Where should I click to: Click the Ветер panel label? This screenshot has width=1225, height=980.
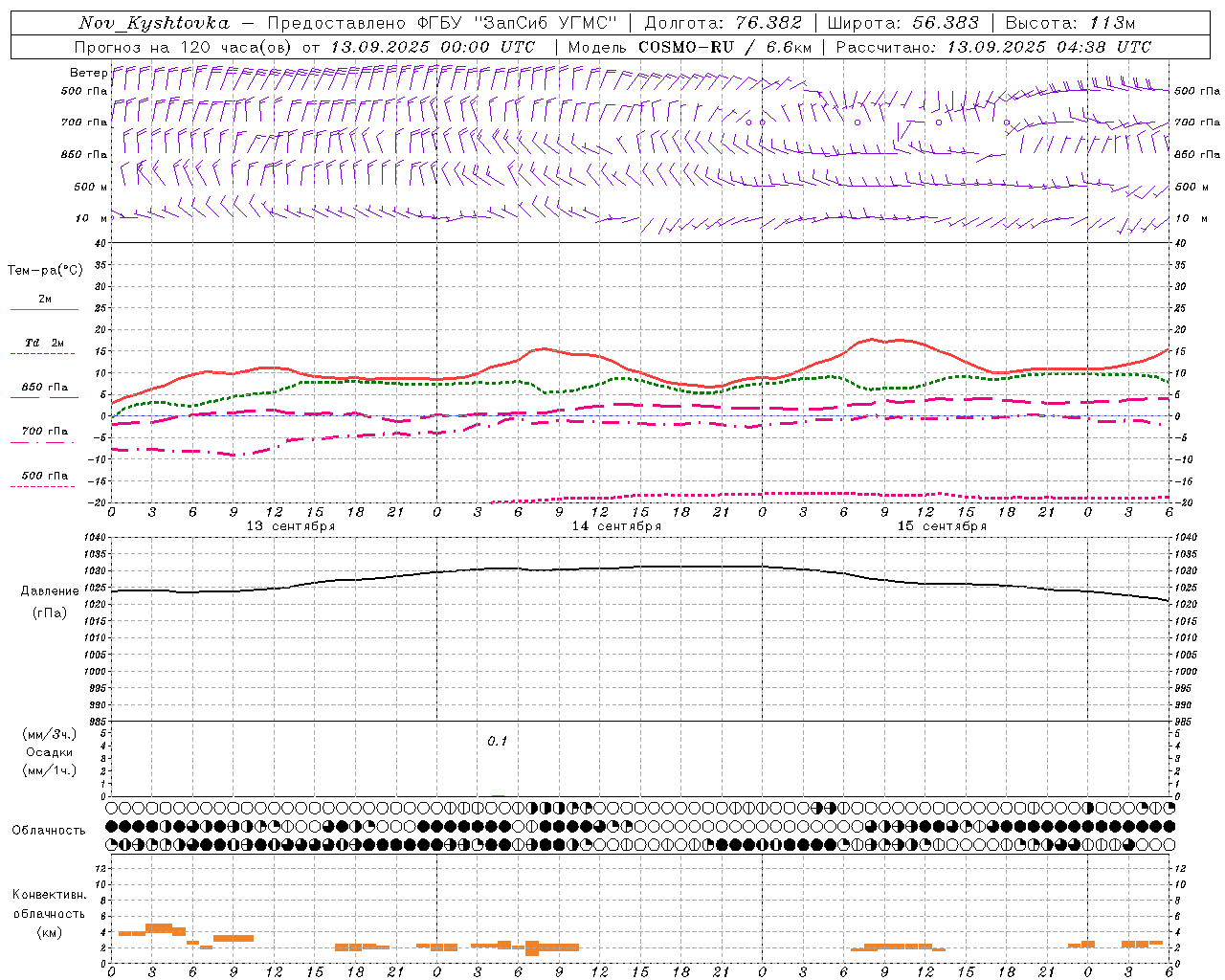pos(88,73)
